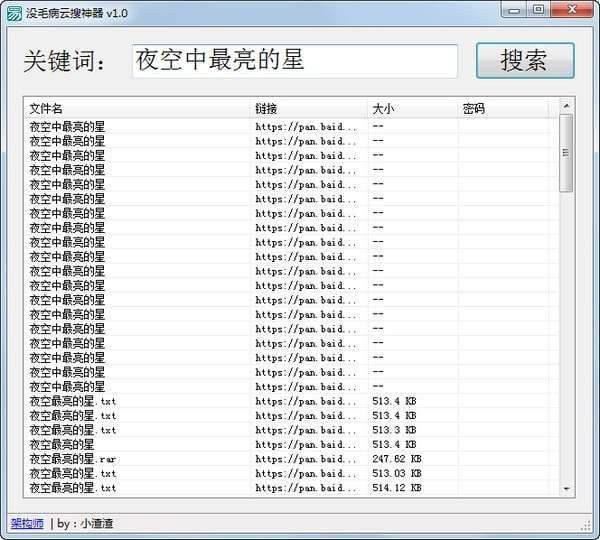Screen dimensions: 600x540
Task: Click the '247.62 KB' size cell
Action: 397,459
